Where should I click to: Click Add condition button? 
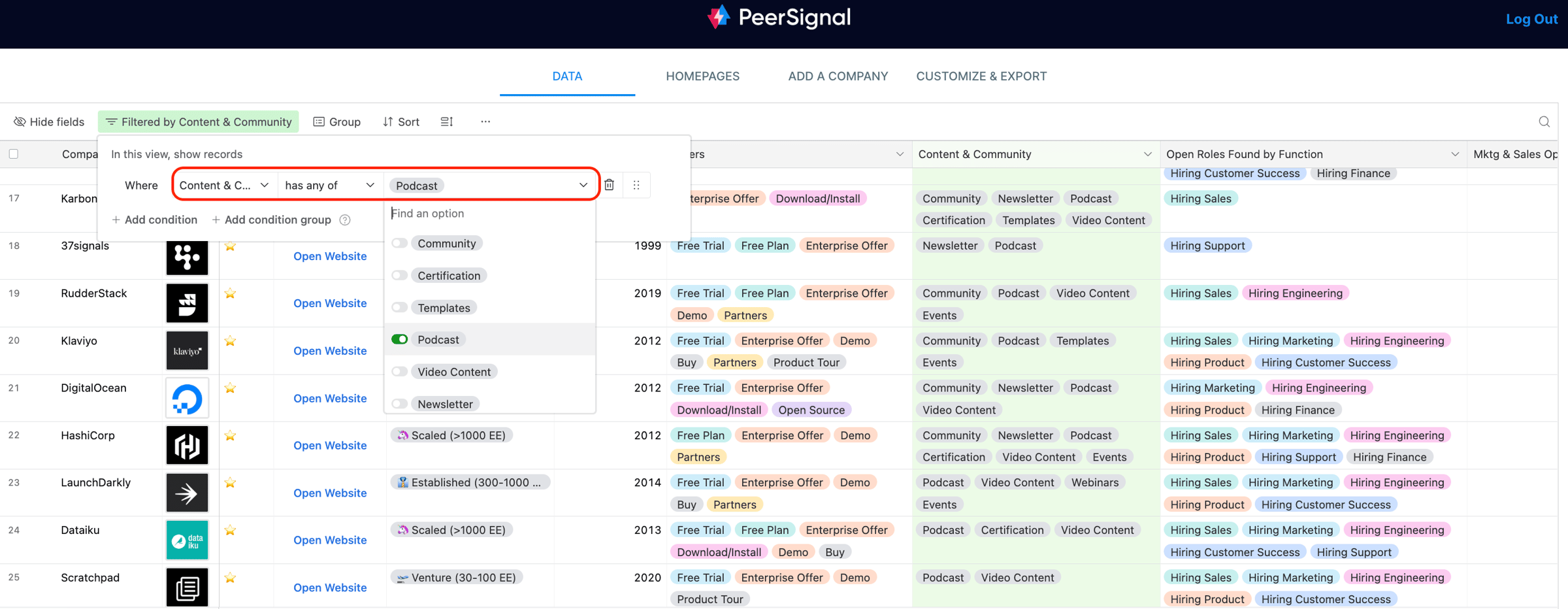coord(155,220)
